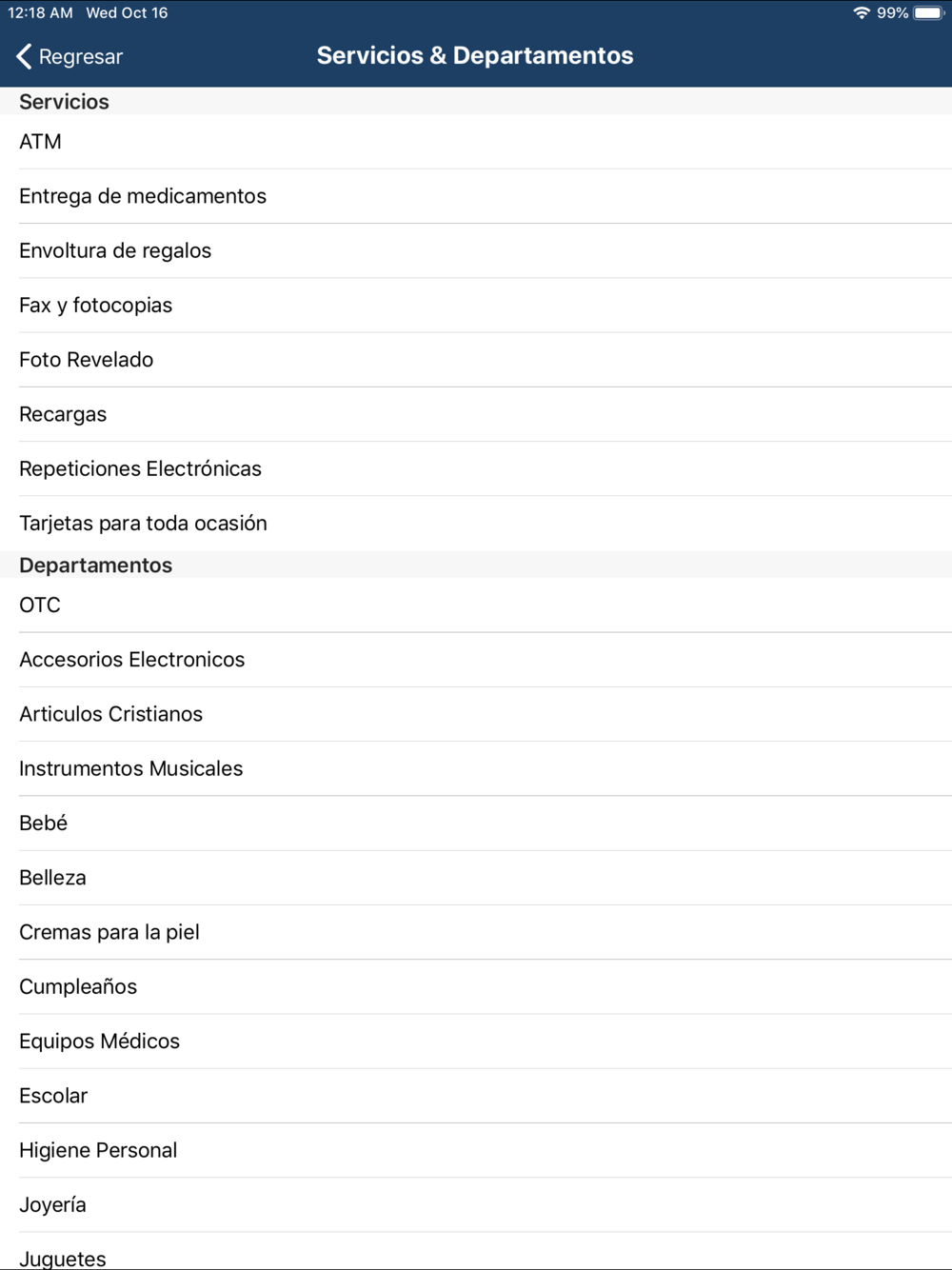Image resolution: width=952 pixels, height=1270 pixels.
Task: Open the ATM service entry
Action: coord(476,142)
